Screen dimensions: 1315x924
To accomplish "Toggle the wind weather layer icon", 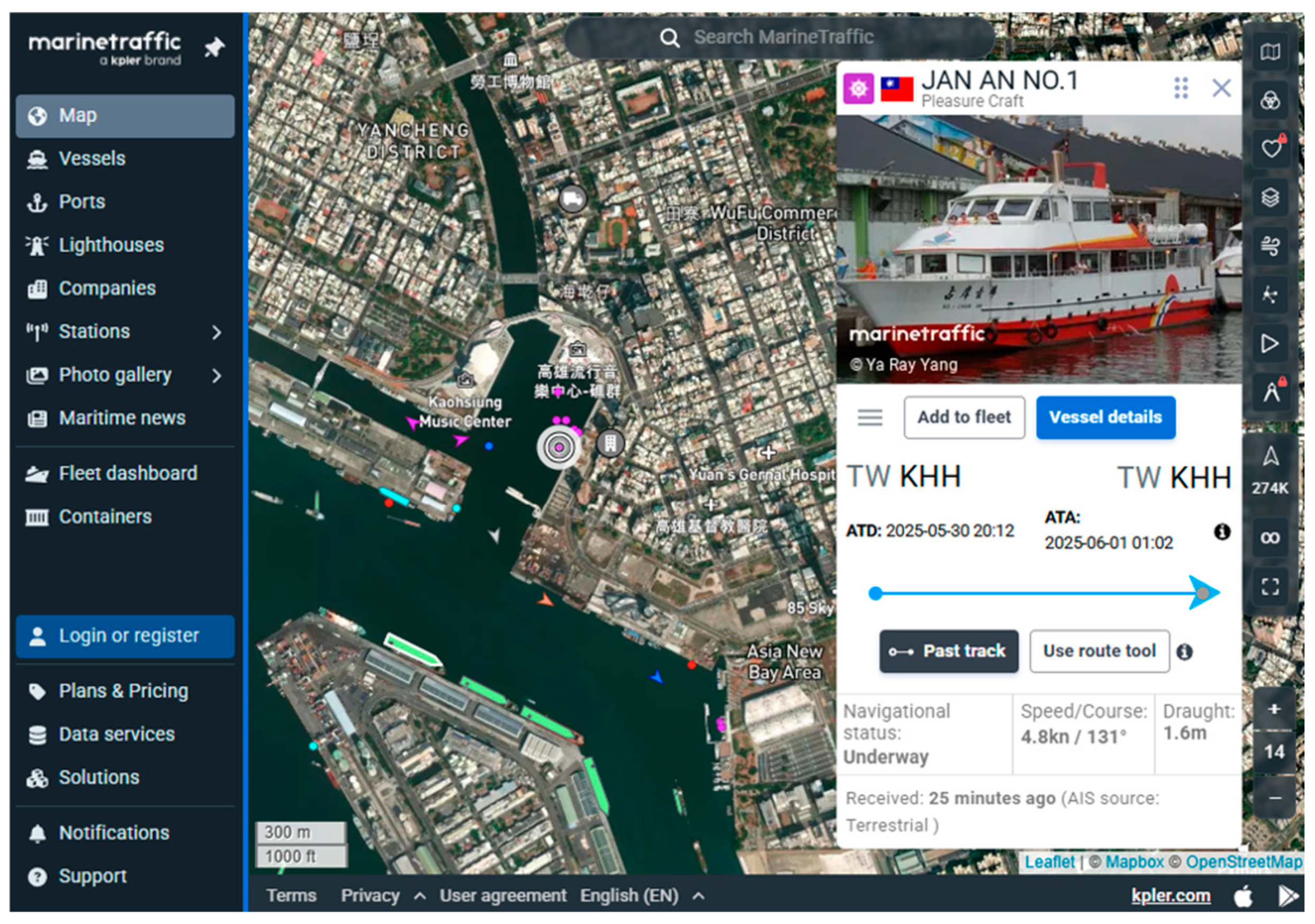I will tap(1271, 246).
